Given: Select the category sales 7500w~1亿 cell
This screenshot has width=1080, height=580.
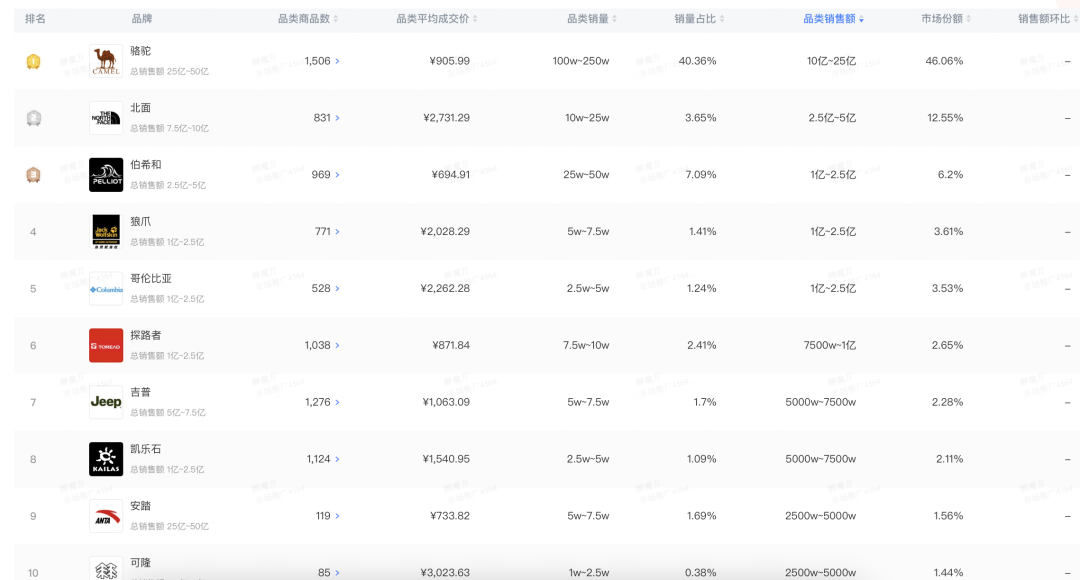Looking at the screenshot, I should 830,345.
